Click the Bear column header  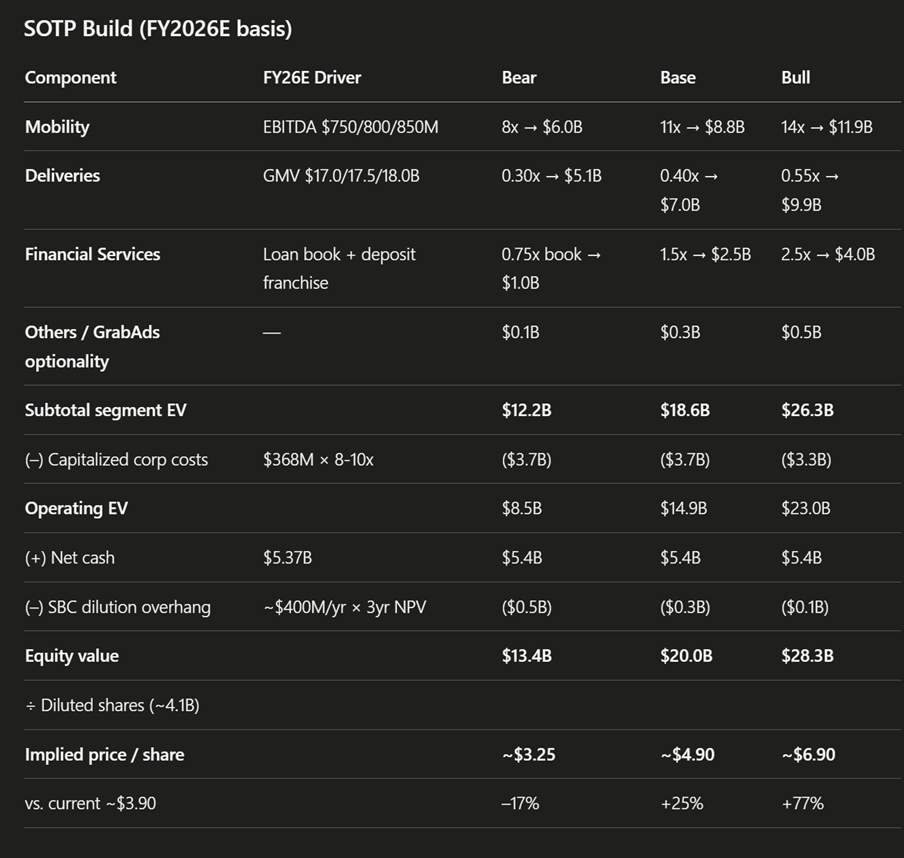pyautogui.click(x=519, y=78)
